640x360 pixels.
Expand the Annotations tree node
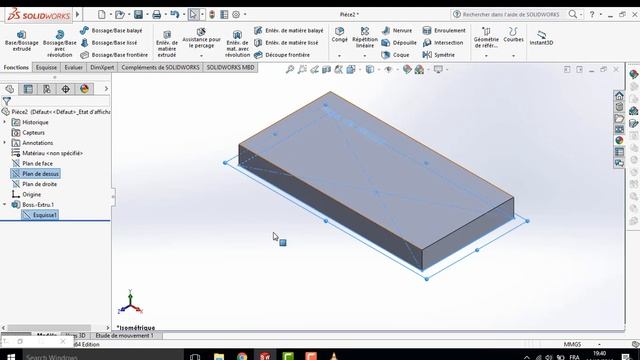coord(4,143)
